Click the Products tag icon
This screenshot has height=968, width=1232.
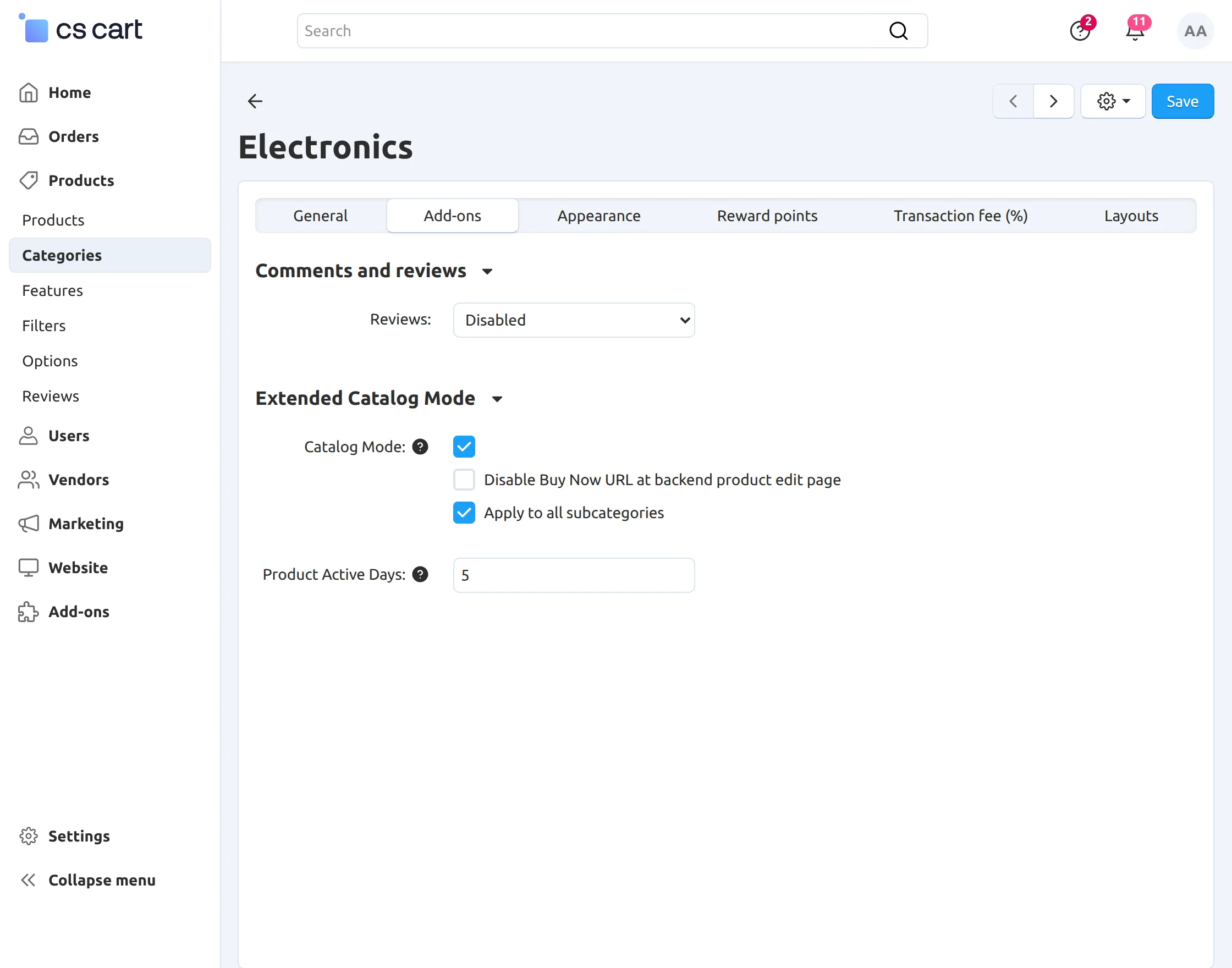pos(29,180)
